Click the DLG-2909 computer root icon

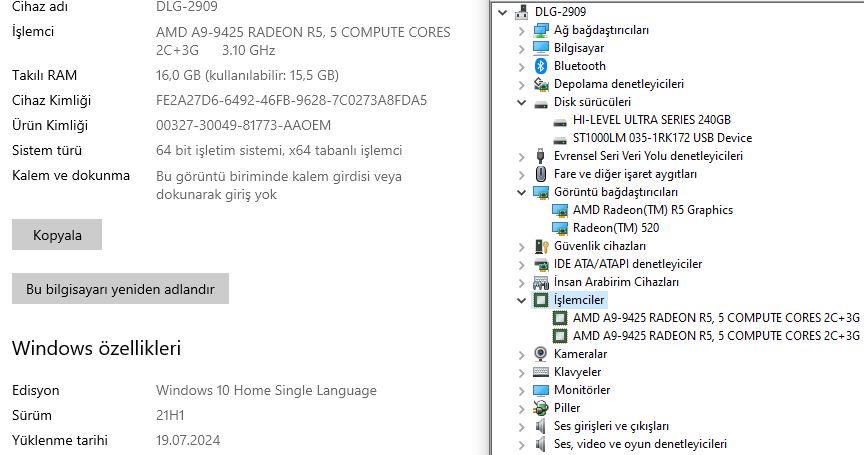tap(521, 12)
